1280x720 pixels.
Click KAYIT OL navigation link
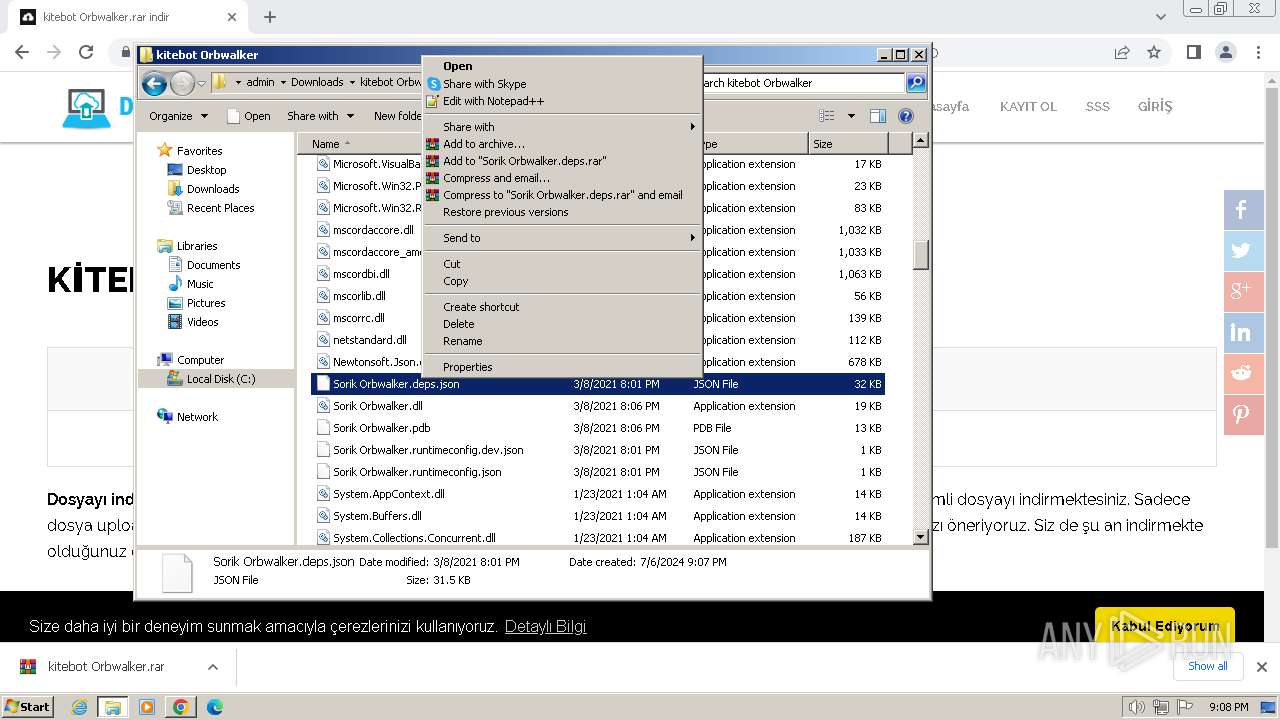click(1028, 106)
